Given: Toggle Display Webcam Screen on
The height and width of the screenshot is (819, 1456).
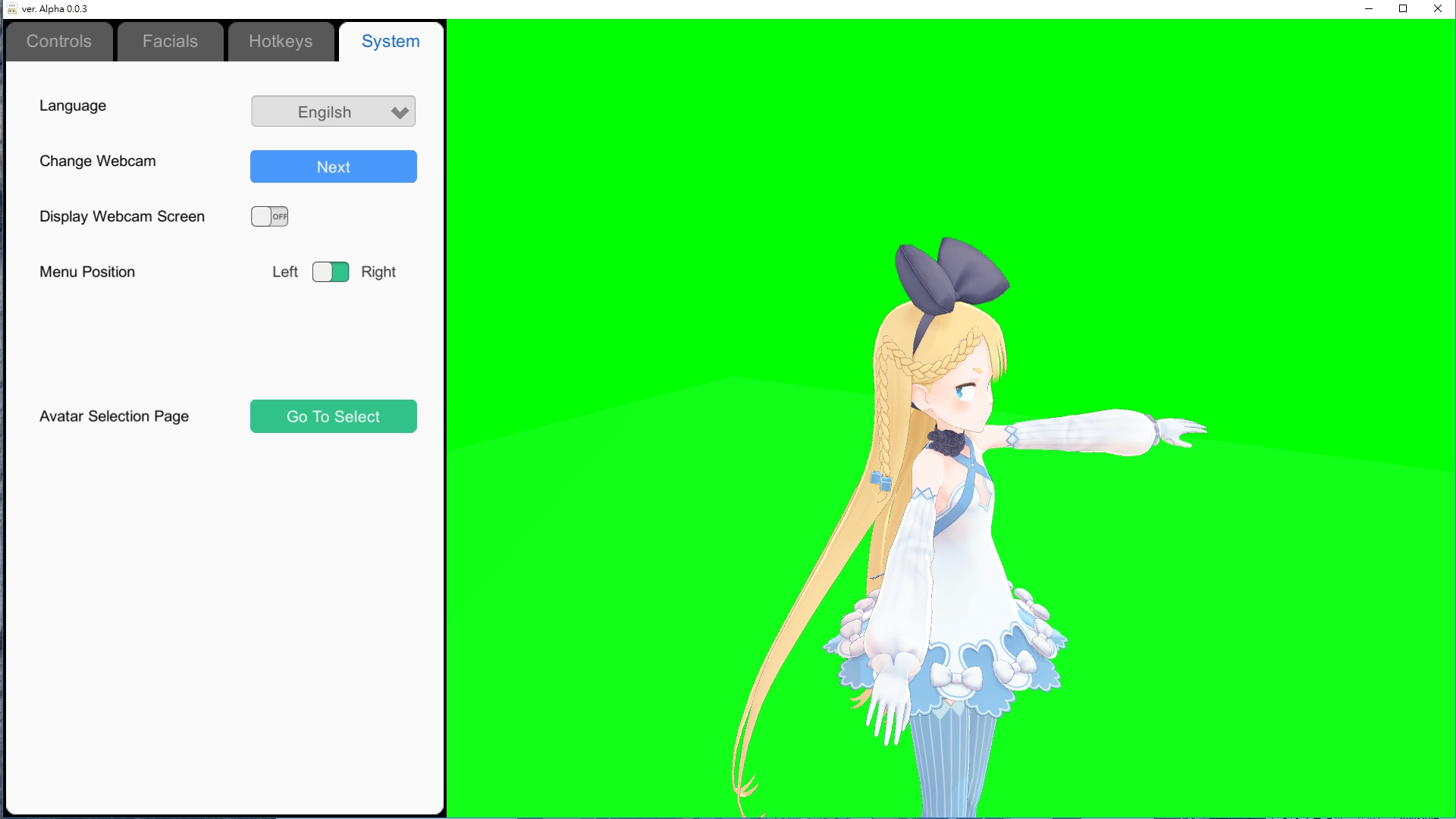Looking at the screenshot, I should coord(270,216).
